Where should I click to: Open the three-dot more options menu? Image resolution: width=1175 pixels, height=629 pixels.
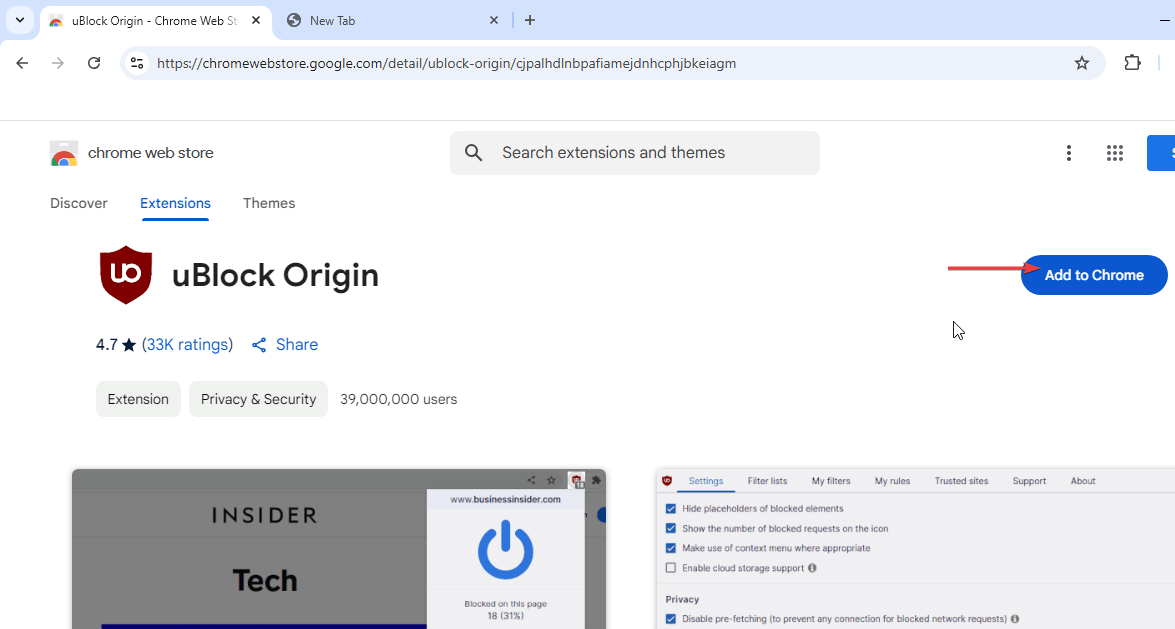1068,153
